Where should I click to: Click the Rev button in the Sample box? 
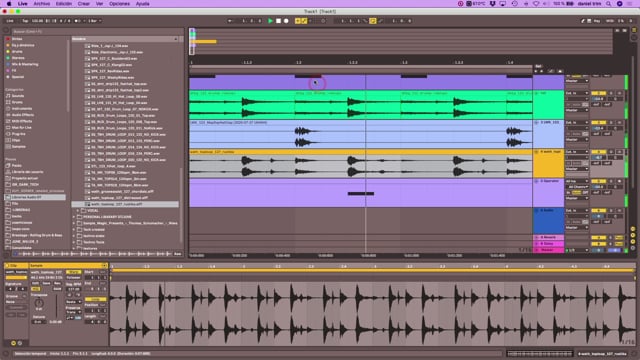pyautogui.click(x=57, y=283)
